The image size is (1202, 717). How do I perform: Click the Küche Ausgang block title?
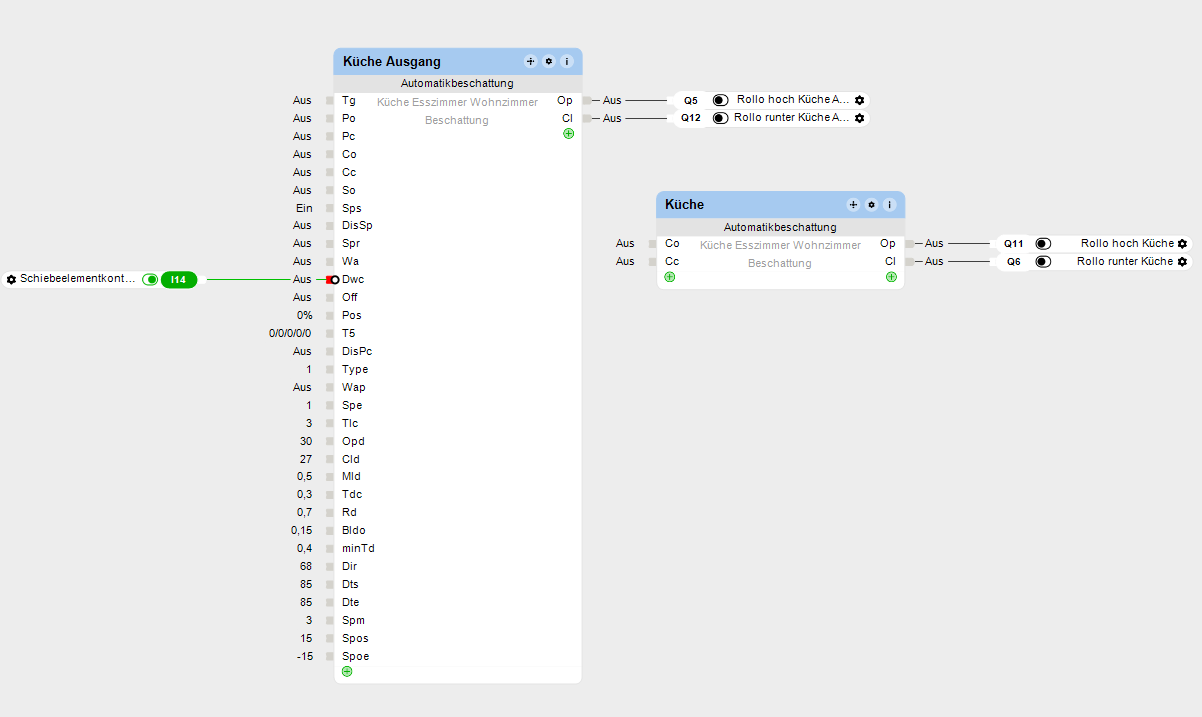pyautogui.click(x=392, y=62)
